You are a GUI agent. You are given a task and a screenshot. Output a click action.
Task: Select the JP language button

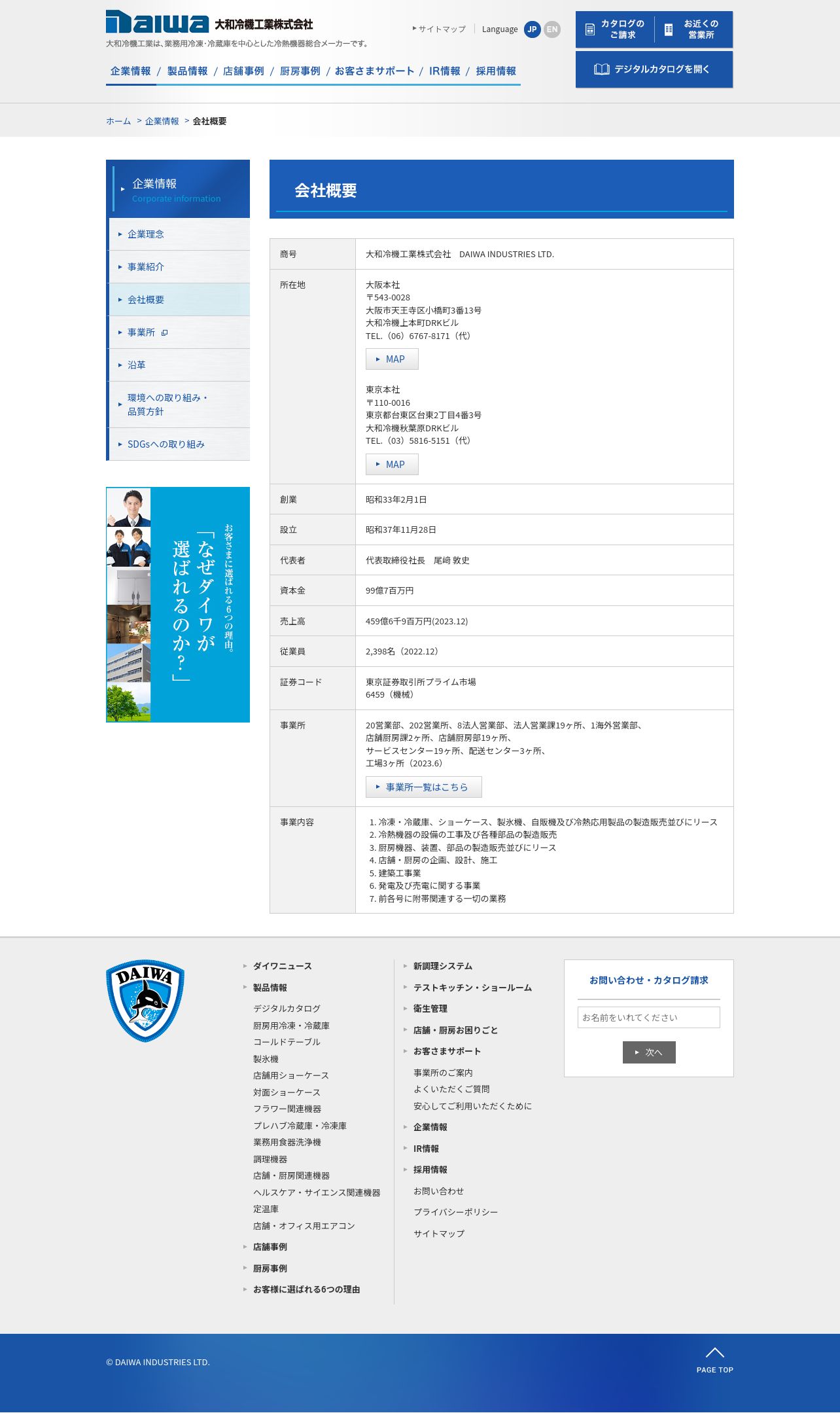pyautogui.click(x=533, y=29)
